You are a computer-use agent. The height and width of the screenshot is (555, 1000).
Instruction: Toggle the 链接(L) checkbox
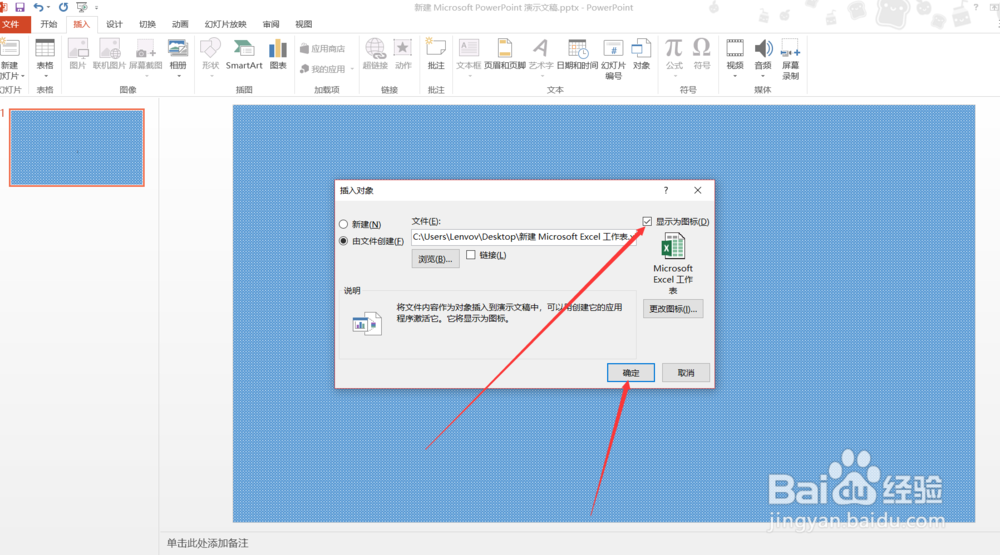click(x=471, y=255)
